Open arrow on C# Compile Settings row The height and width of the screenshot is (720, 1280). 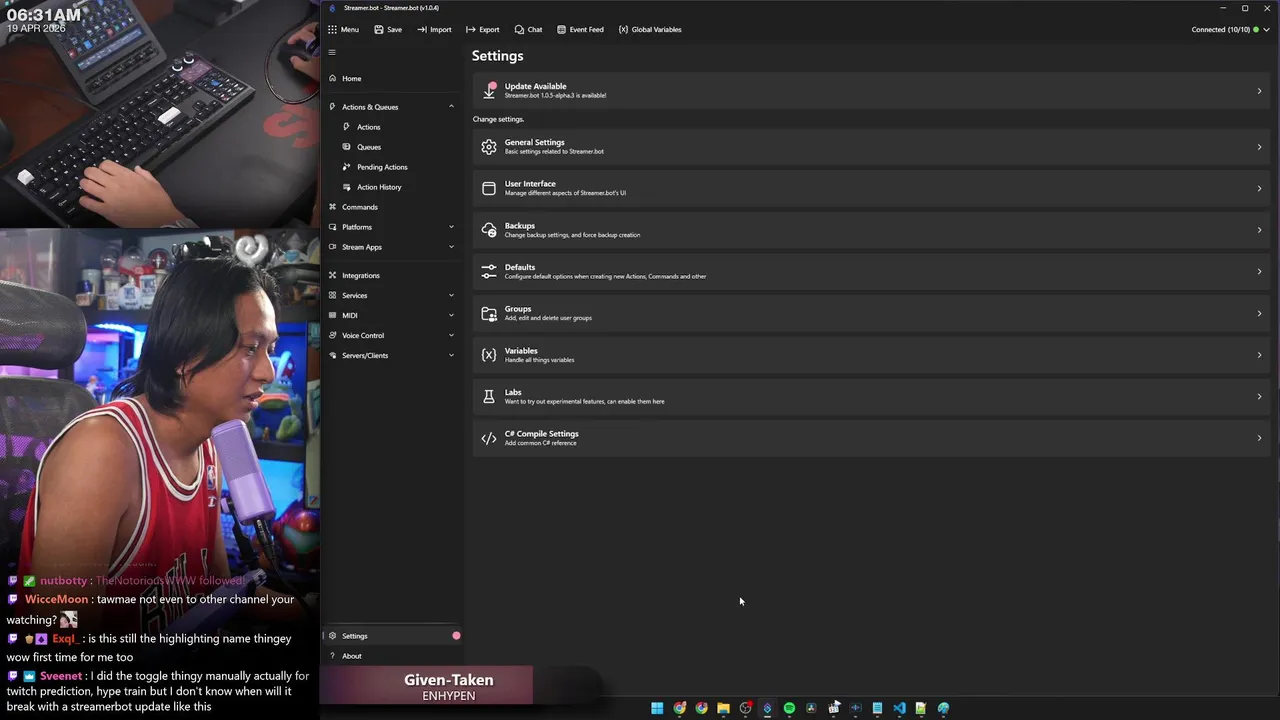tap(1259, 438)
